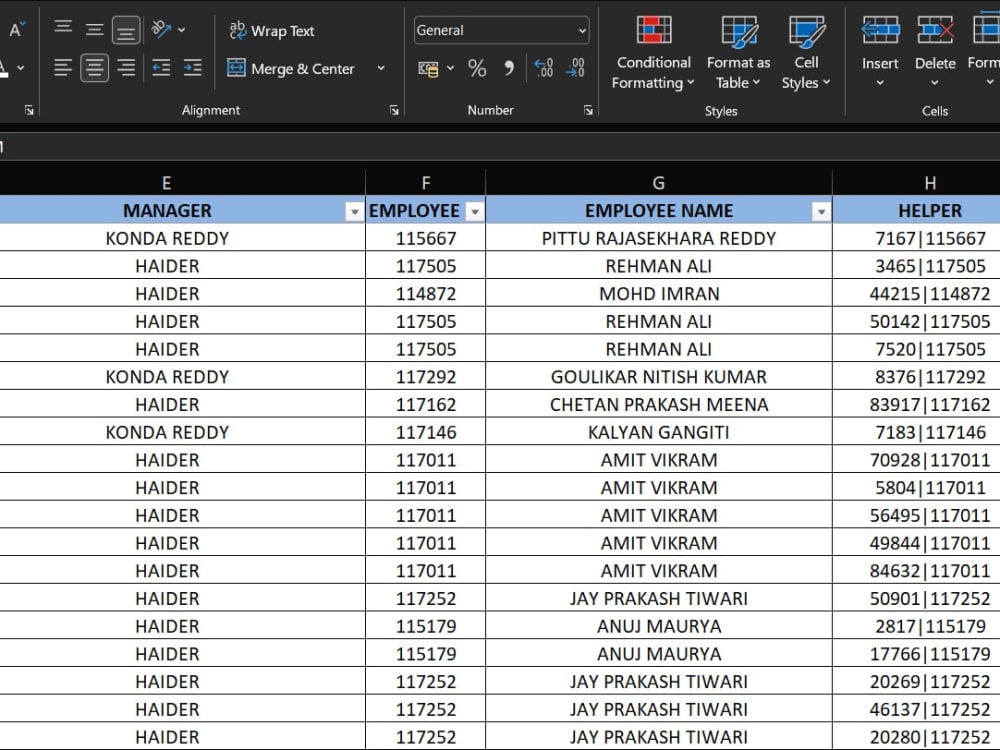
Task: Open Font settings dialog launcher
Action: pyautogui.click(x=29, y=110)
